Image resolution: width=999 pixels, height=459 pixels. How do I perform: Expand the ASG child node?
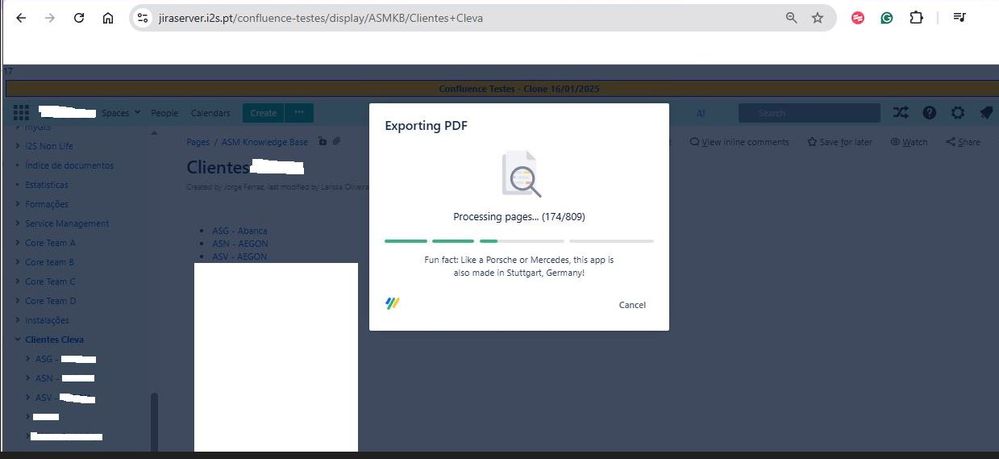28,359
